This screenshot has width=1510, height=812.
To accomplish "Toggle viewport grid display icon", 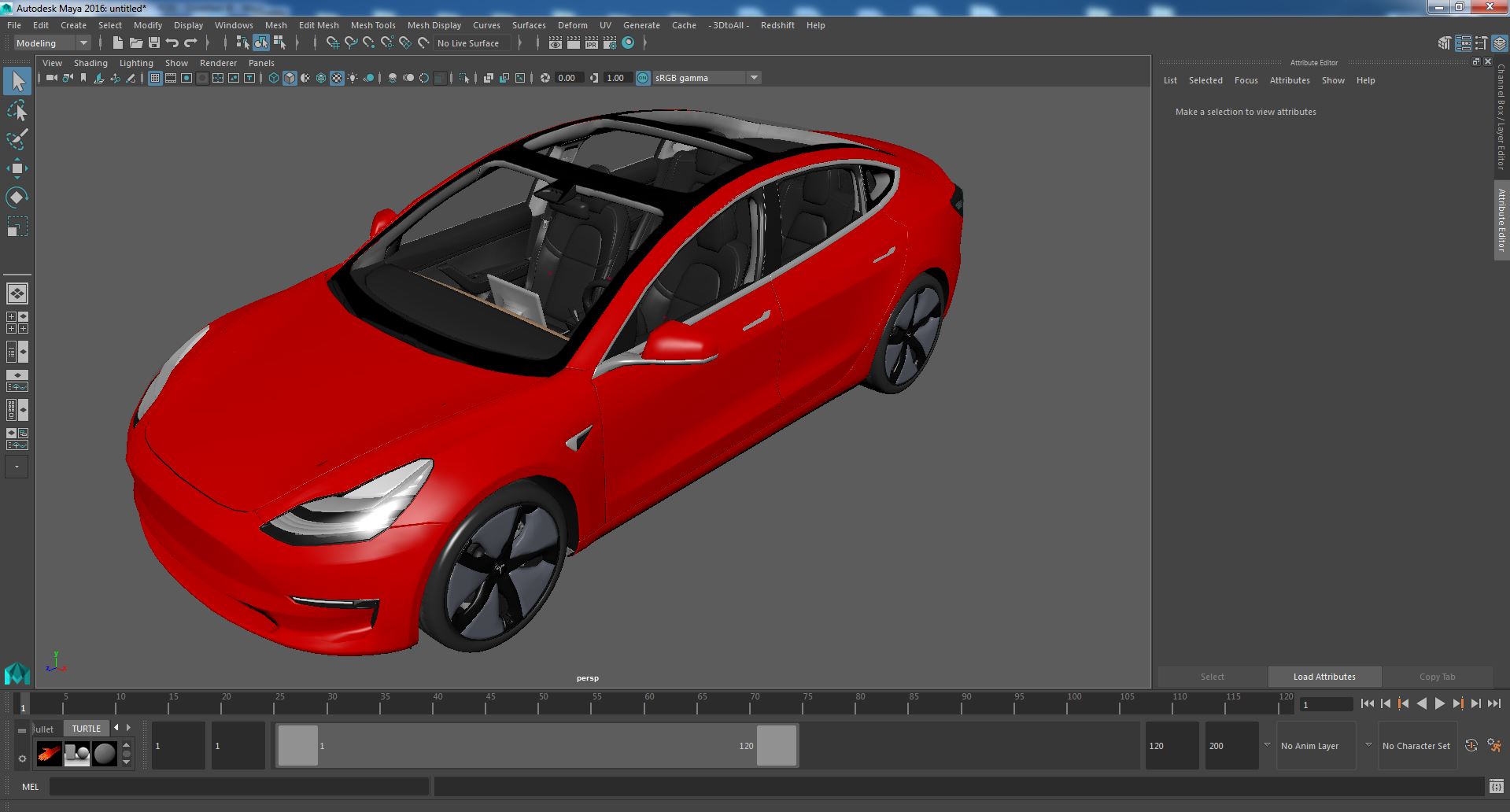I will (155, 78).
